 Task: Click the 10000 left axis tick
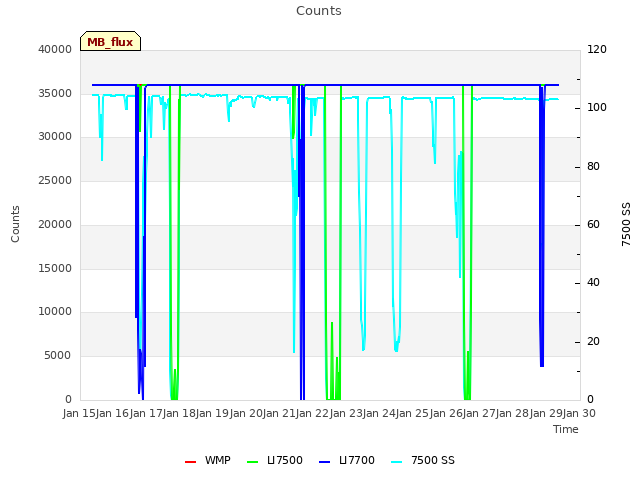tap(55, 311)
